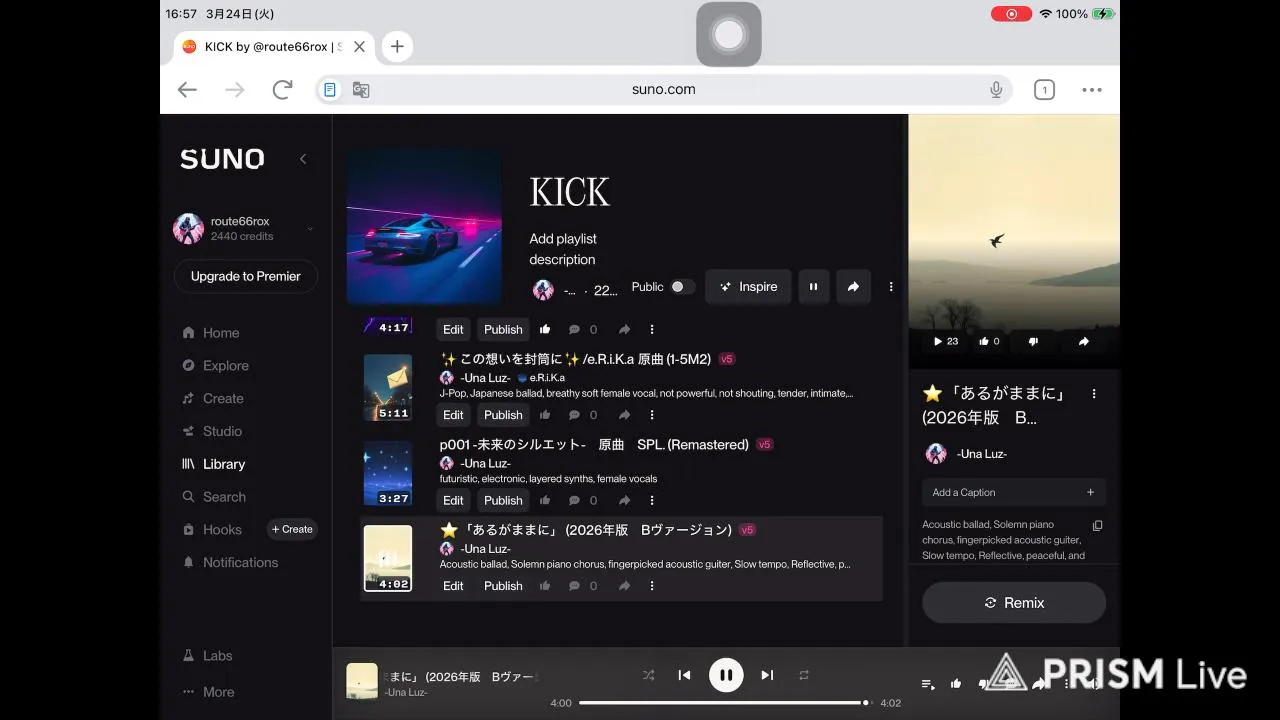Dislike the song in detail panel
Screen dimensions: 1280x720
coord(1033,341)
